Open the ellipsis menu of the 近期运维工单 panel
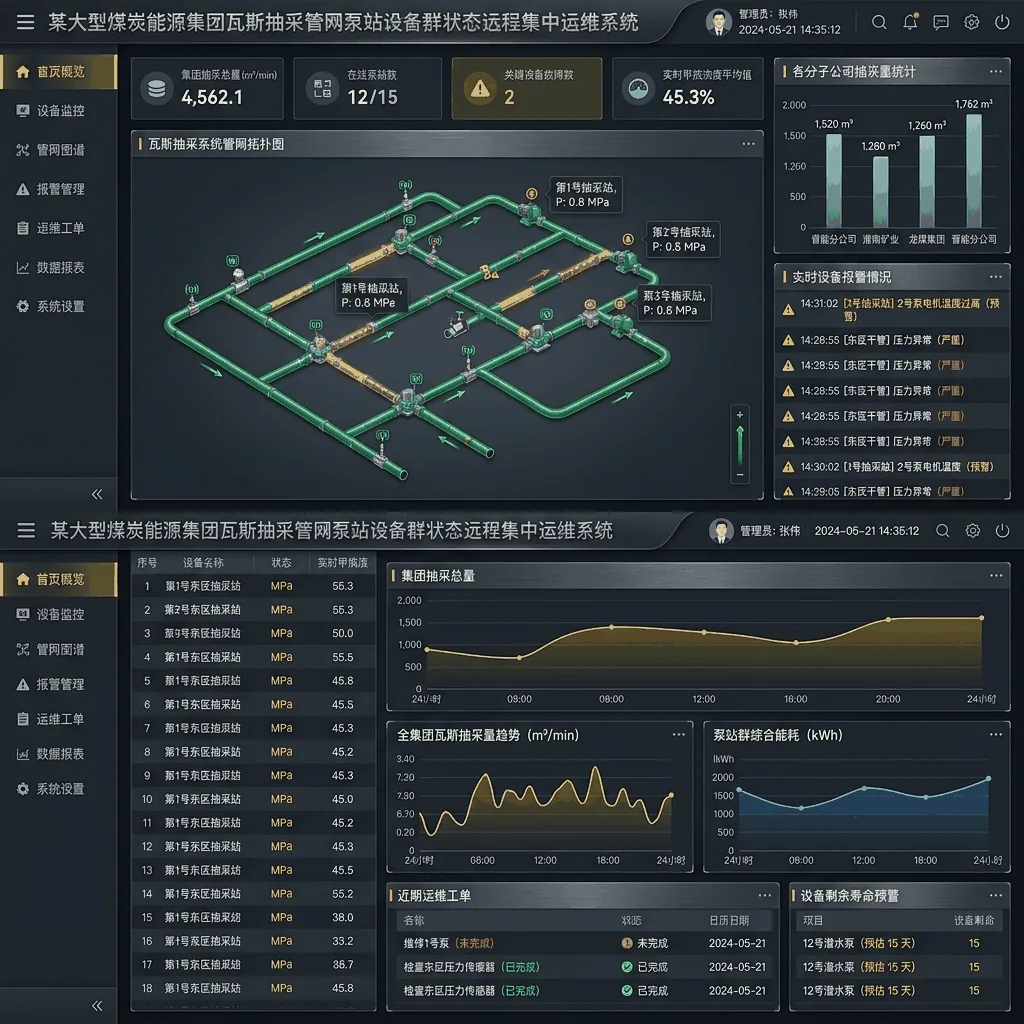The width and height of the screenshot is (1024, 1024). (x=765, y=895)
